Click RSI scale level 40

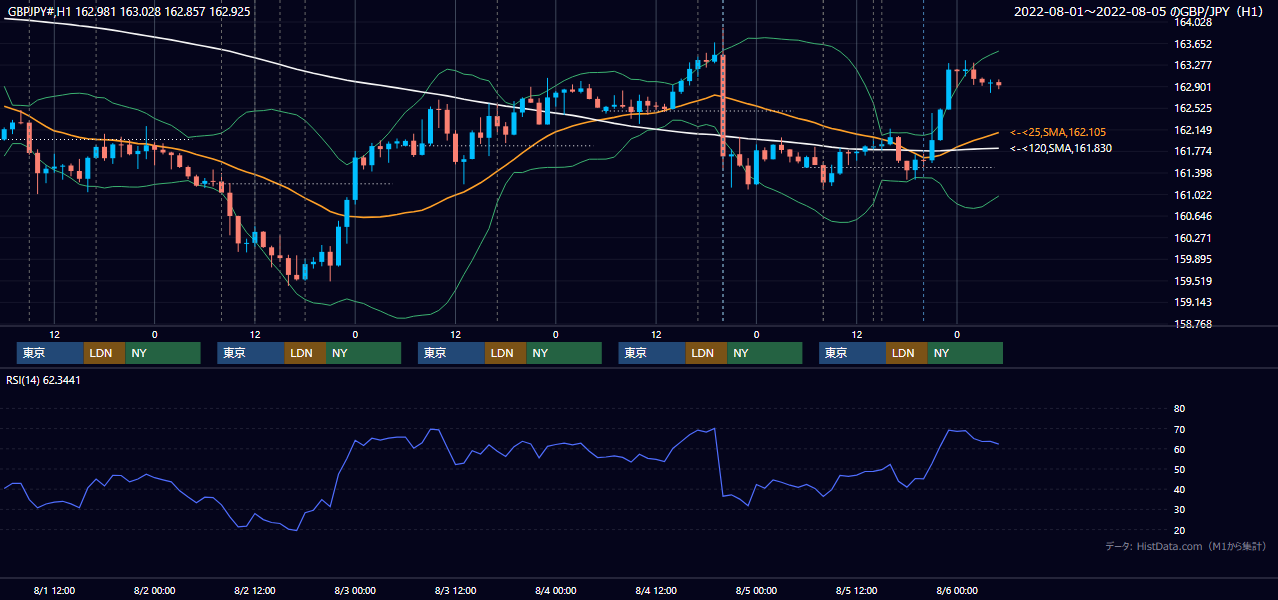[x=1179, y=489]
